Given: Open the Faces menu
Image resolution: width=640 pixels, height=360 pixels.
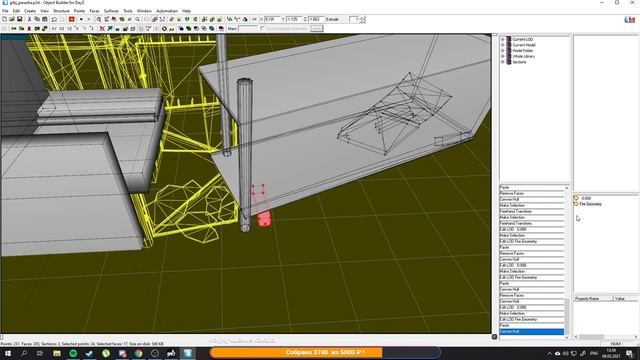Looking at the screenshot, I should 94,11.
